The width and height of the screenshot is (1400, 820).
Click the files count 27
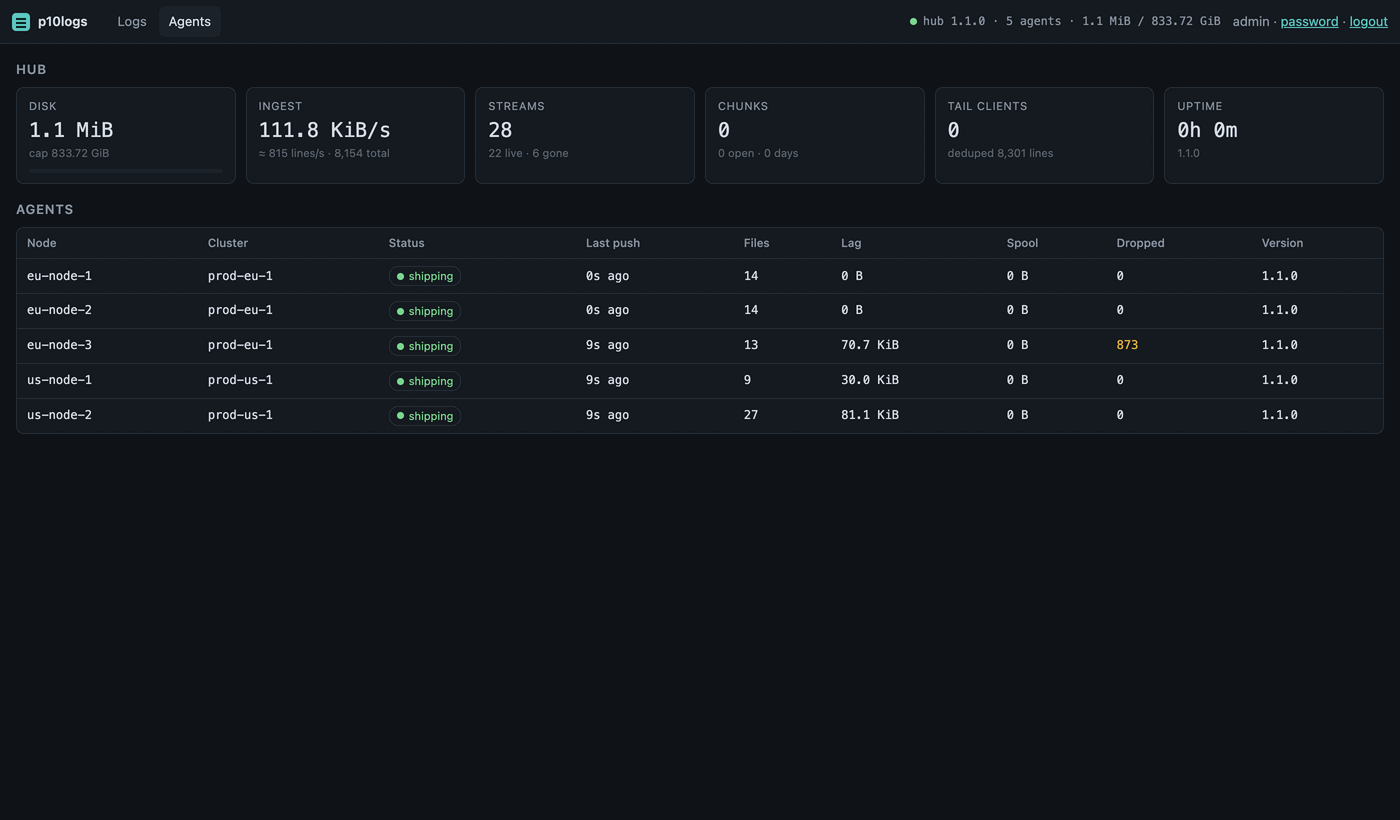click(751, 415)
